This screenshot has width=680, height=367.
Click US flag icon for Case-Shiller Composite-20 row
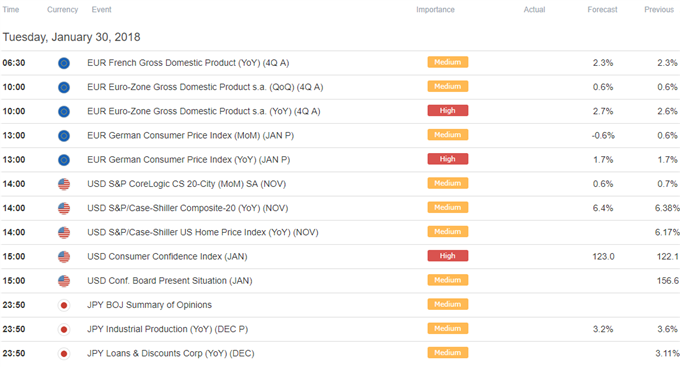[x=64, y=209]
